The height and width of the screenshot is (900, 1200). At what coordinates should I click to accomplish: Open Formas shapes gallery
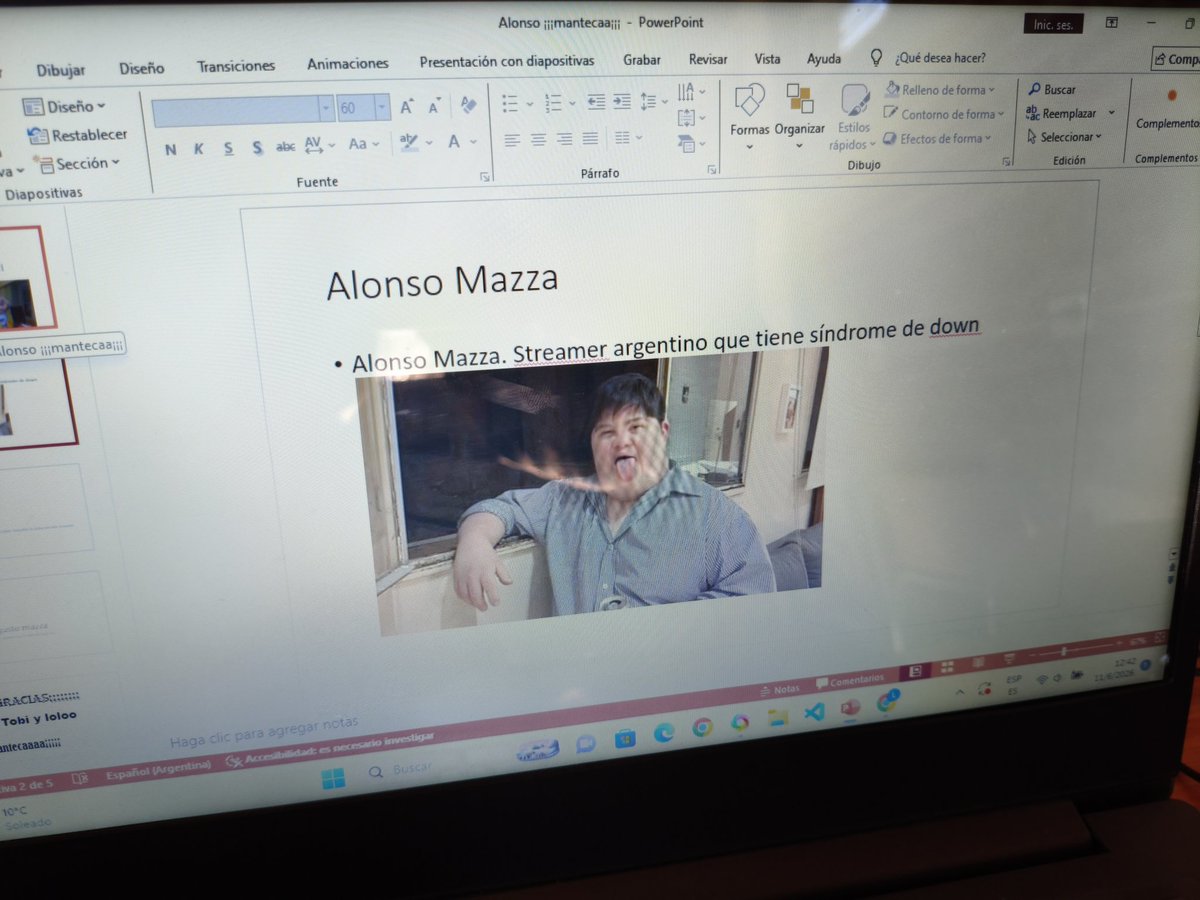749,116
